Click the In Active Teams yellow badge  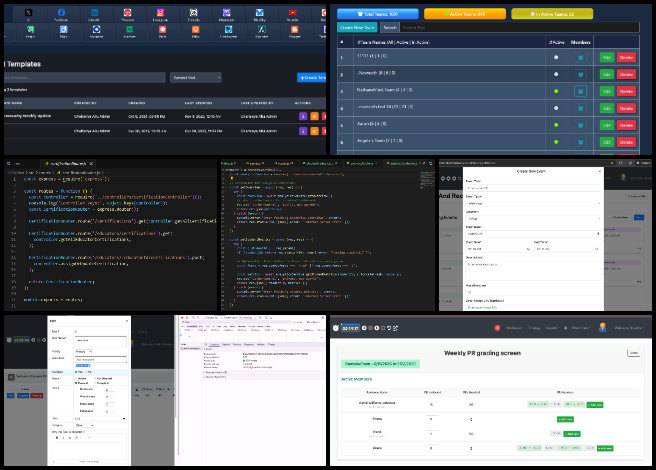[x=552, y=14]
